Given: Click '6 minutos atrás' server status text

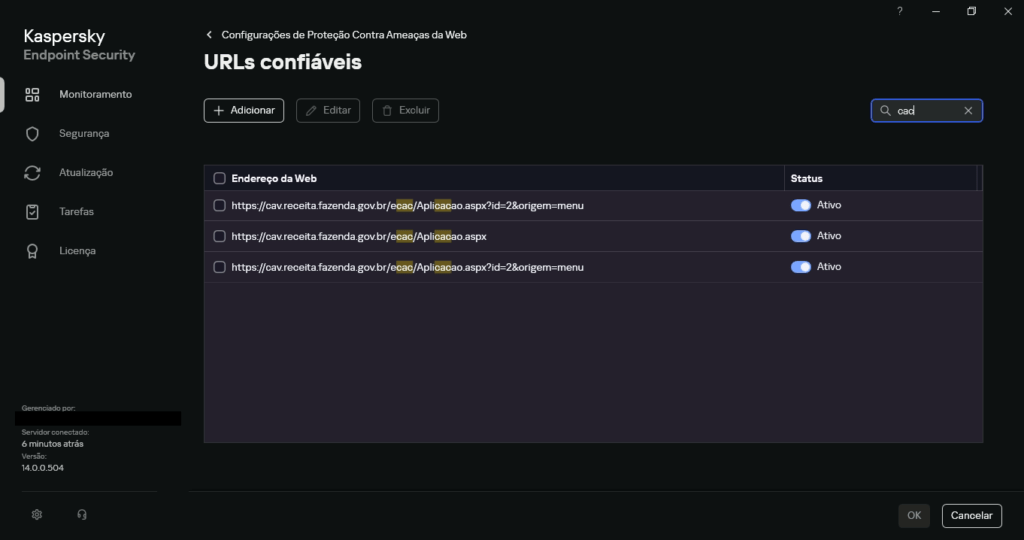Looking at the screenshot, I should 52,443.
